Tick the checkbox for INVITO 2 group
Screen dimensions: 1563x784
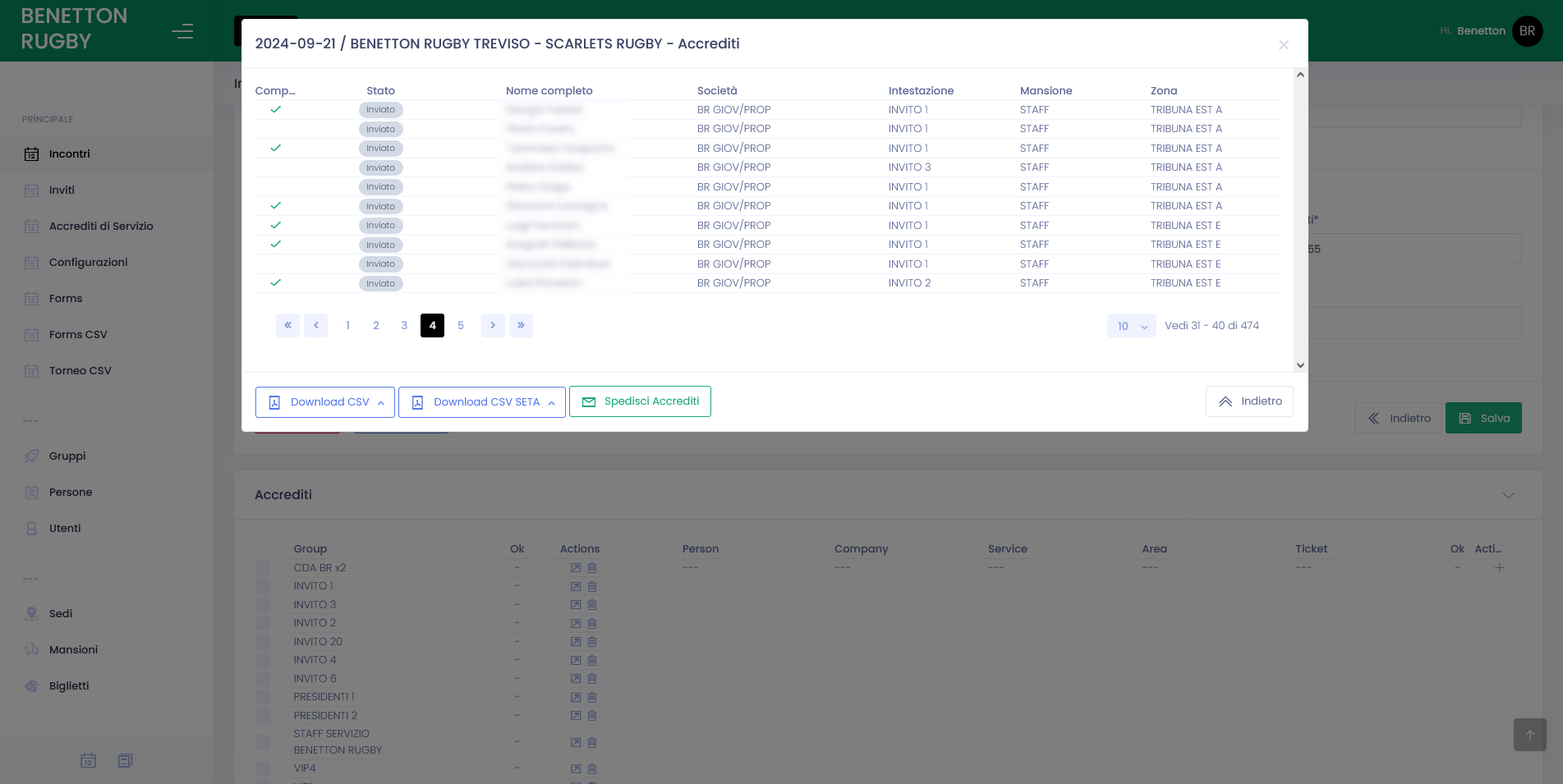263,623
